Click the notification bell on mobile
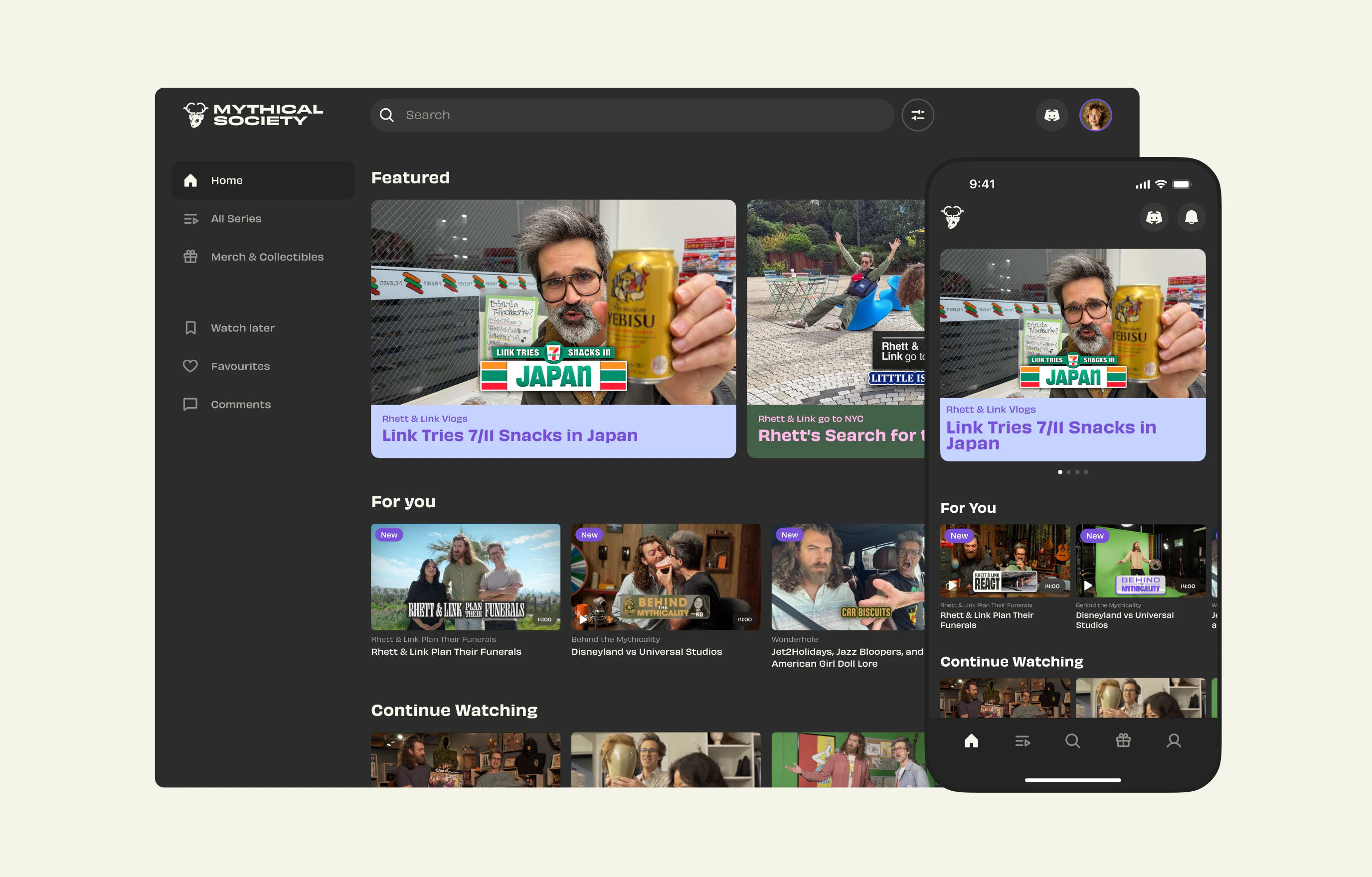Viewport: 1372px width, 877px height. (x=1191, y=217)
